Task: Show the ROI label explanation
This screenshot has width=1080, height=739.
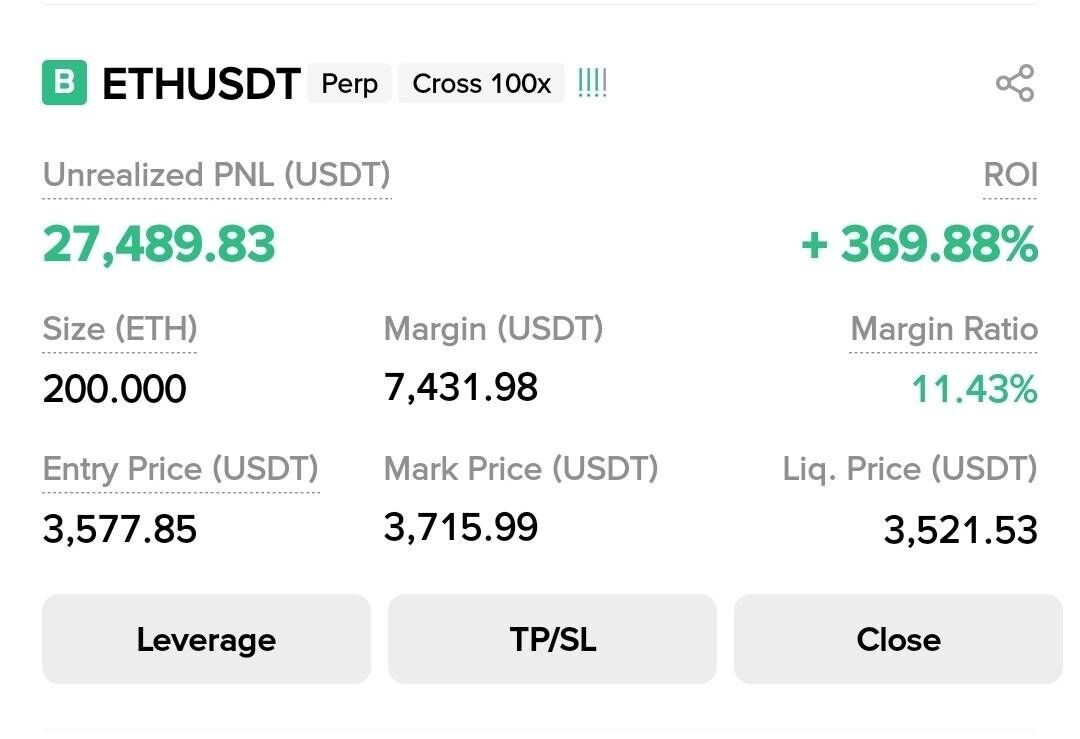Action: tap(1010, 175)
